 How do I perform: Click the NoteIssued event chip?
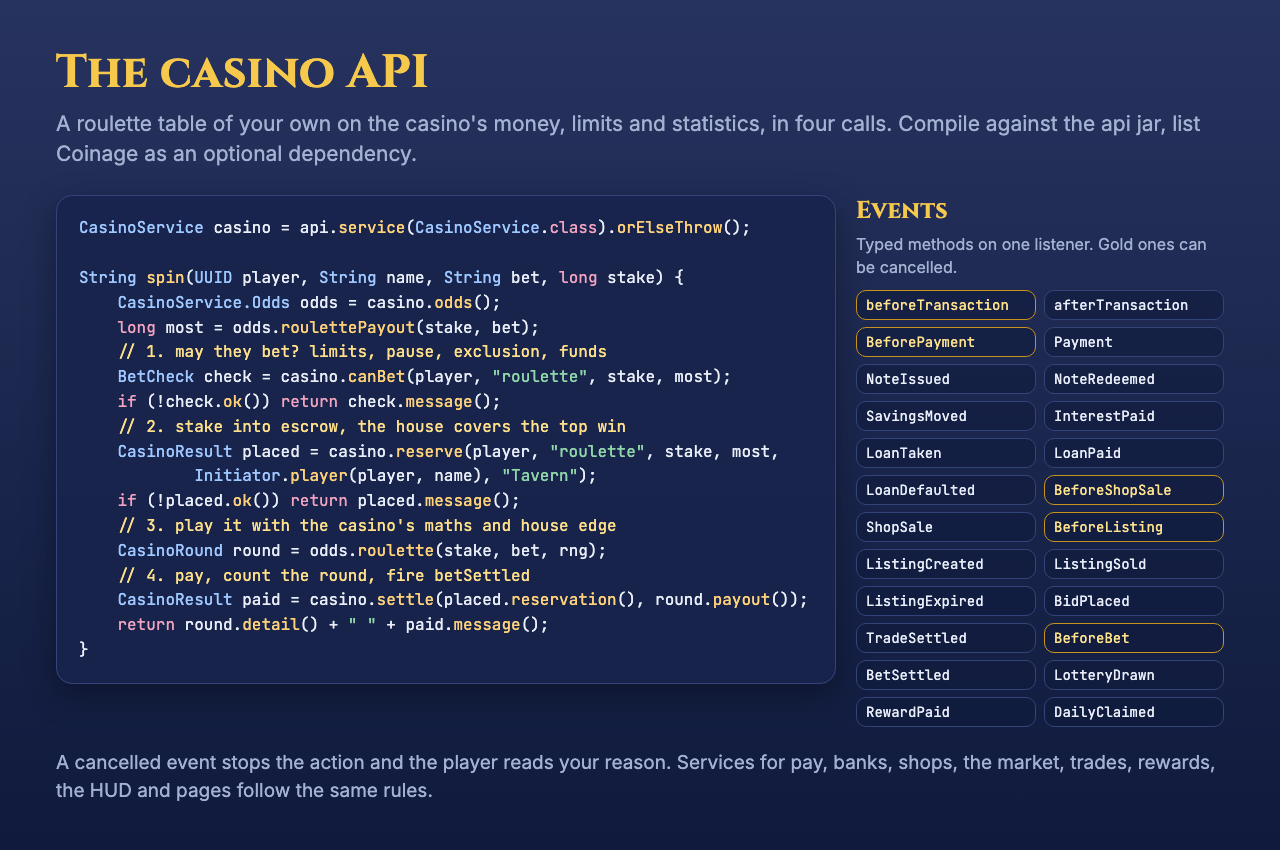click(x=946, y=379)
